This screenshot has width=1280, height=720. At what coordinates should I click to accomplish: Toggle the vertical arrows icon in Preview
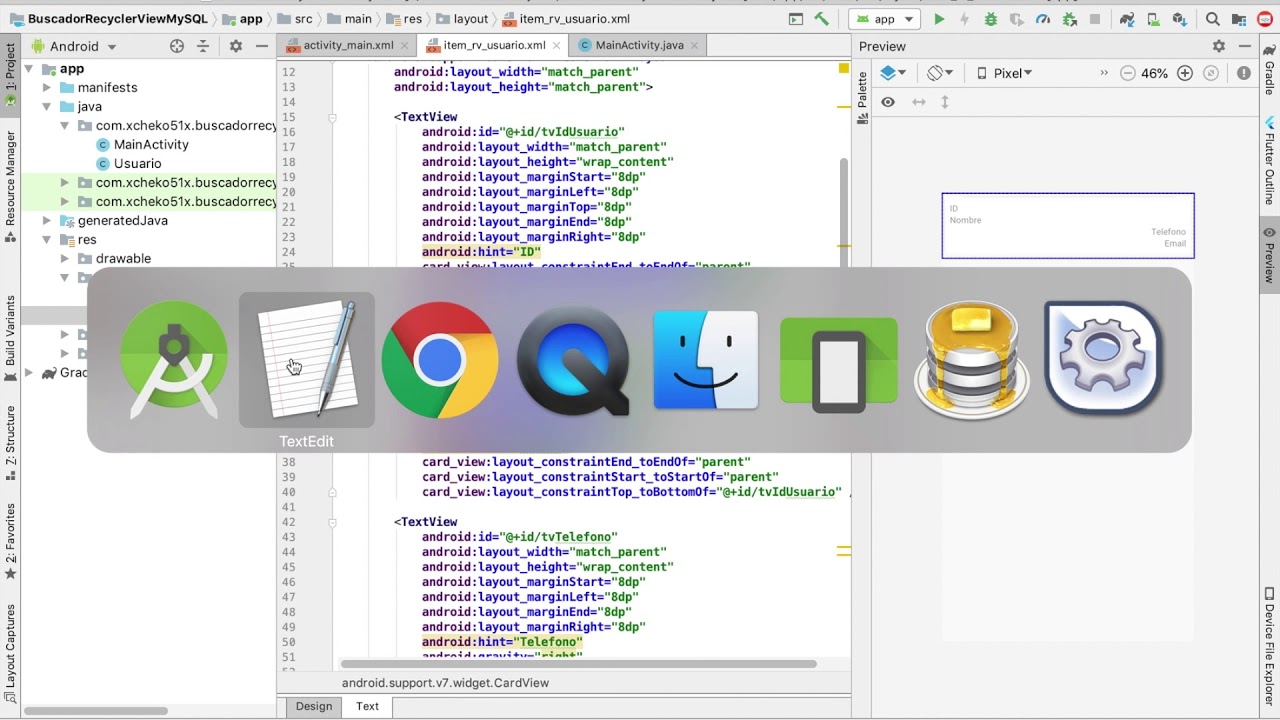944,102
